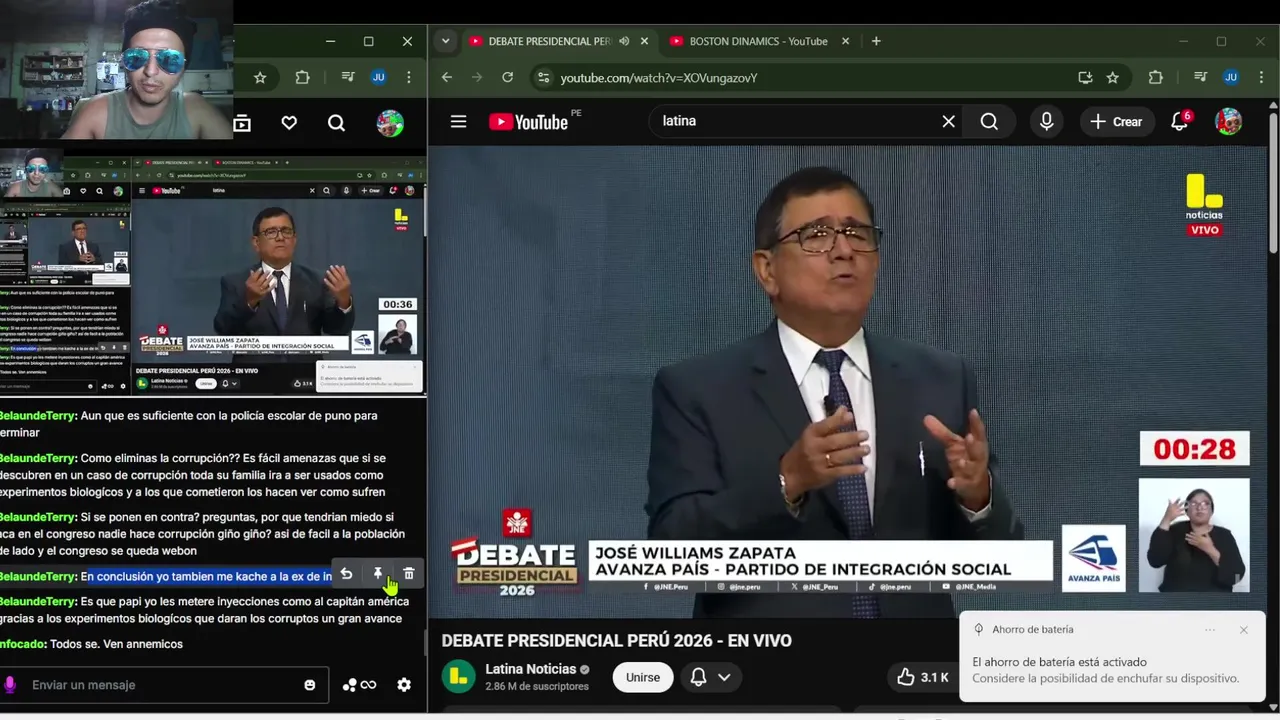Delete the highlighted chat message
The width and height of the screenshot is (1280, 720).
tap(409, 574)
